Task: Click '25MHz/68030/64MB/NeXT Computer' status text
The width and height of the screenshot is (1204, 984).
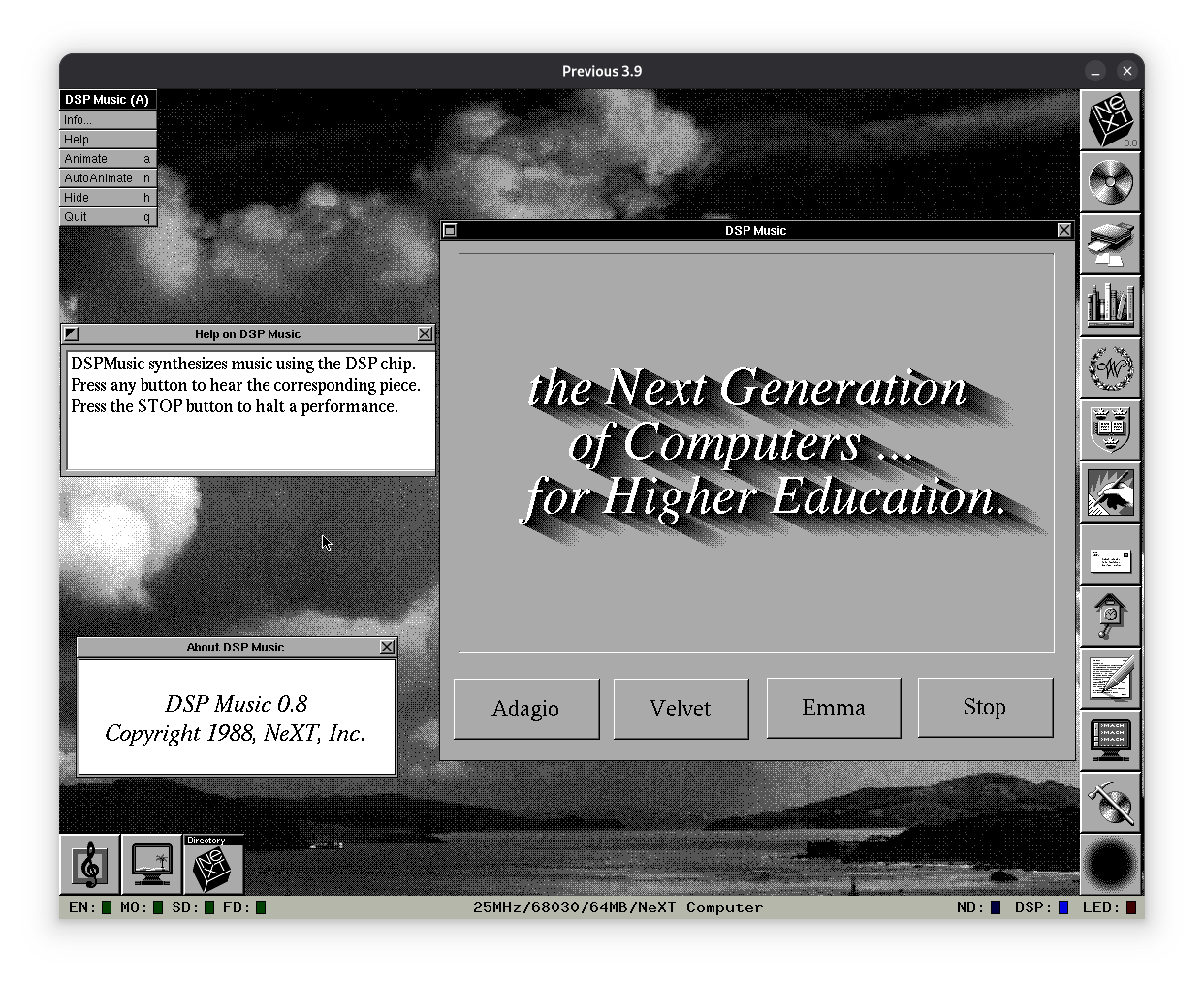Action: click(618, 907)
